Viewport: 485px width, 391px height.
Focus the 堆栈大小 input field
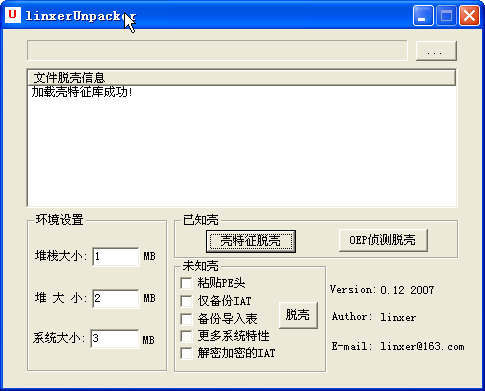click(x=116, y=257)
